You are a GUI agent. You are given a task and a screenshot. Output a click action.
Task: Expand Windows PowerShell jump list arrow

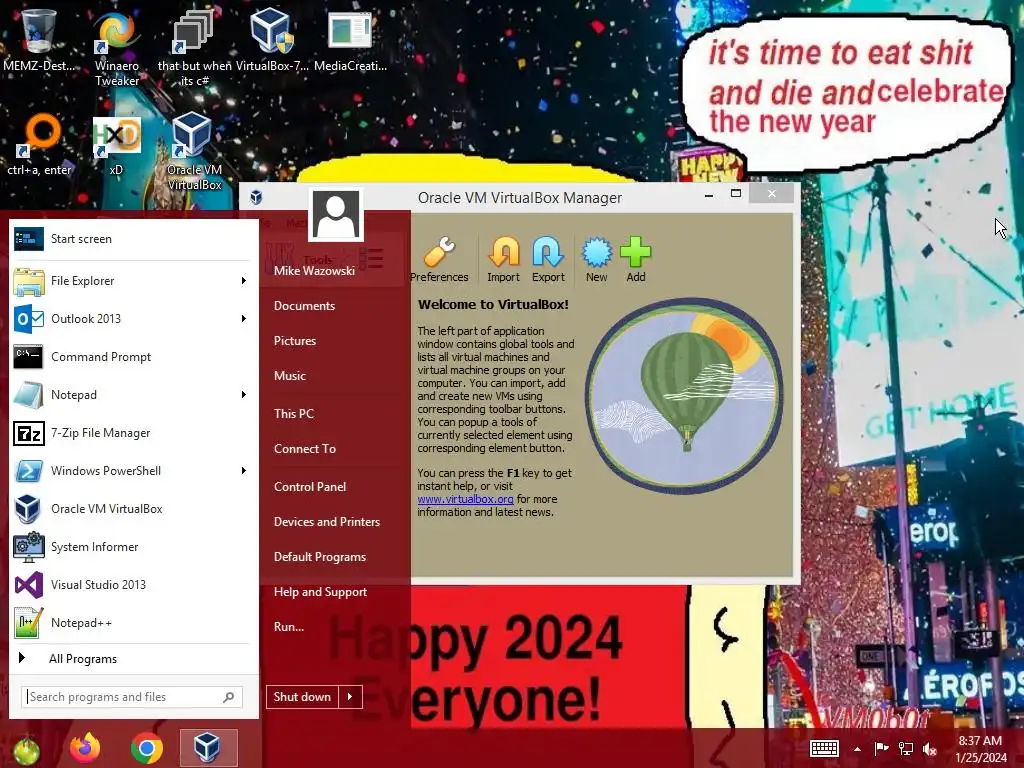[244, 471]
